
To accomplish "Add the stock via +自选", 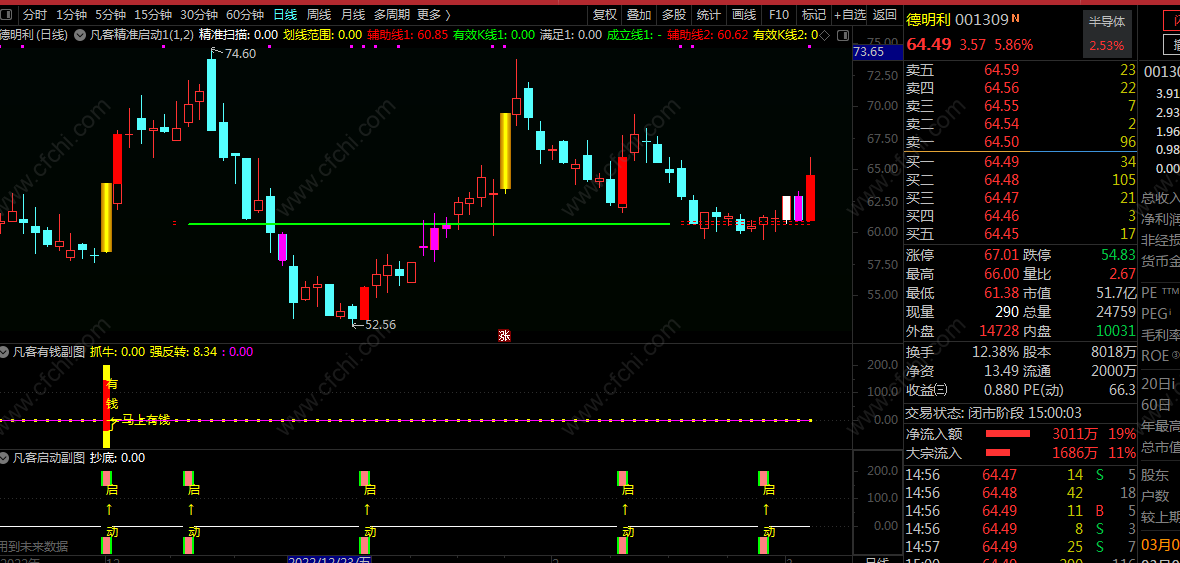I will click(850, 14).
